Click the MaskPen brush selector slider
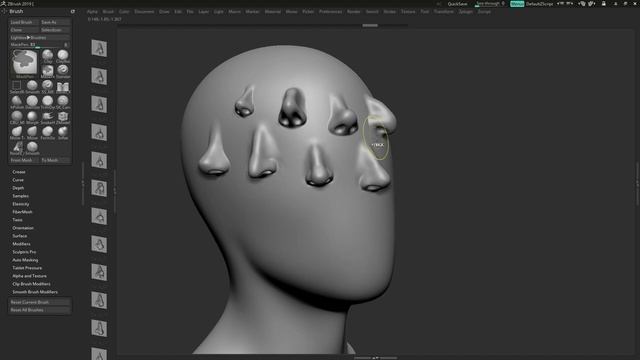The image size is (640, 360). (36, 44)
